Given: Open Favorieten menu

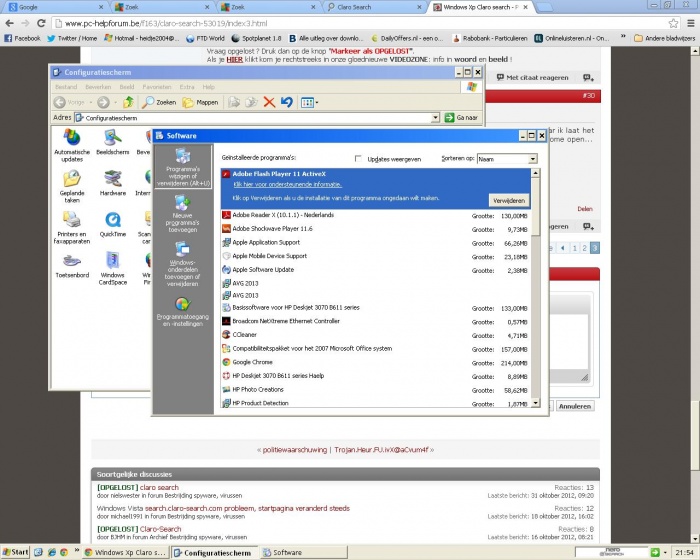Looking at the screenshot, I should click(x=157, y=87).
